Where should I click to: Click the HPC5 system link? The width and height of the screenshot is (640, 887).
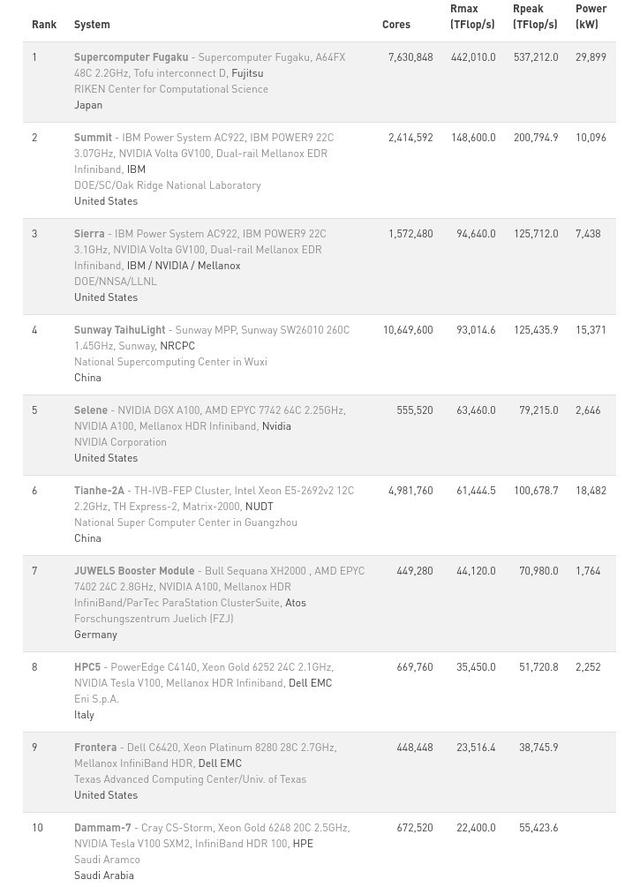[x=88, y=667]
